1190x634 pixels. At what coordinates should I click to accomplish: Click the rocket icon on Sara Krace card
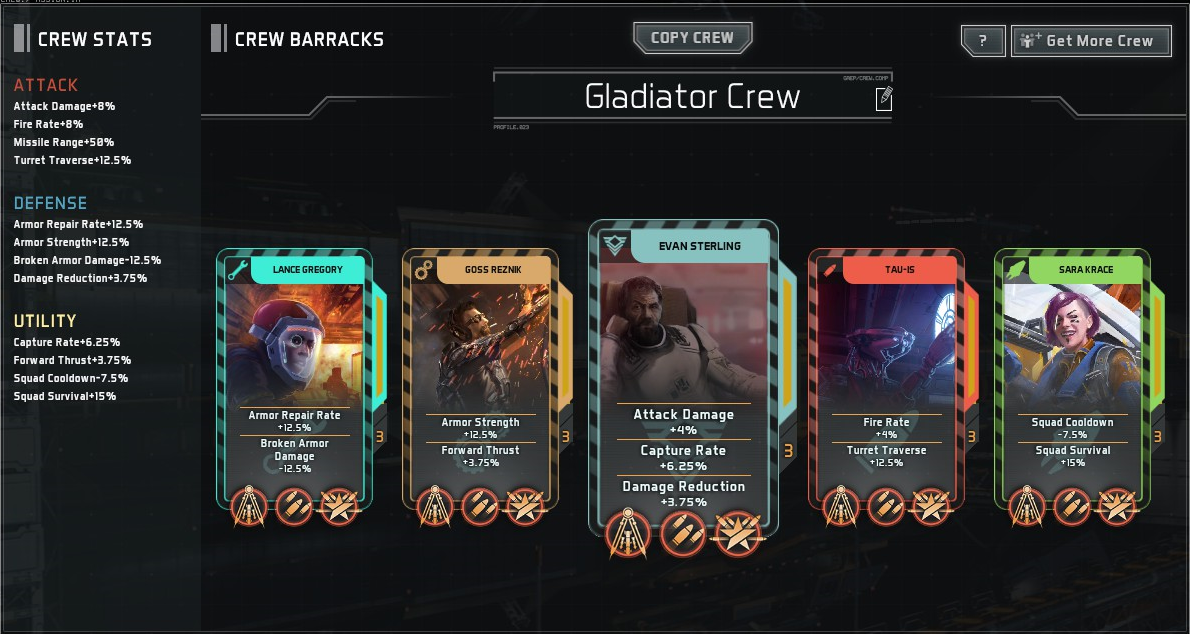[1015, 270]
